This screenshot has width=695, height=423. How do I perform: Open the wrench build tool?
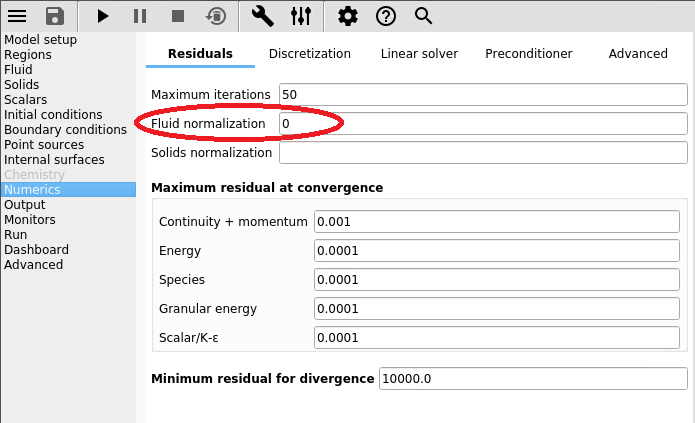pyautogui.click(x=263, y=16)
